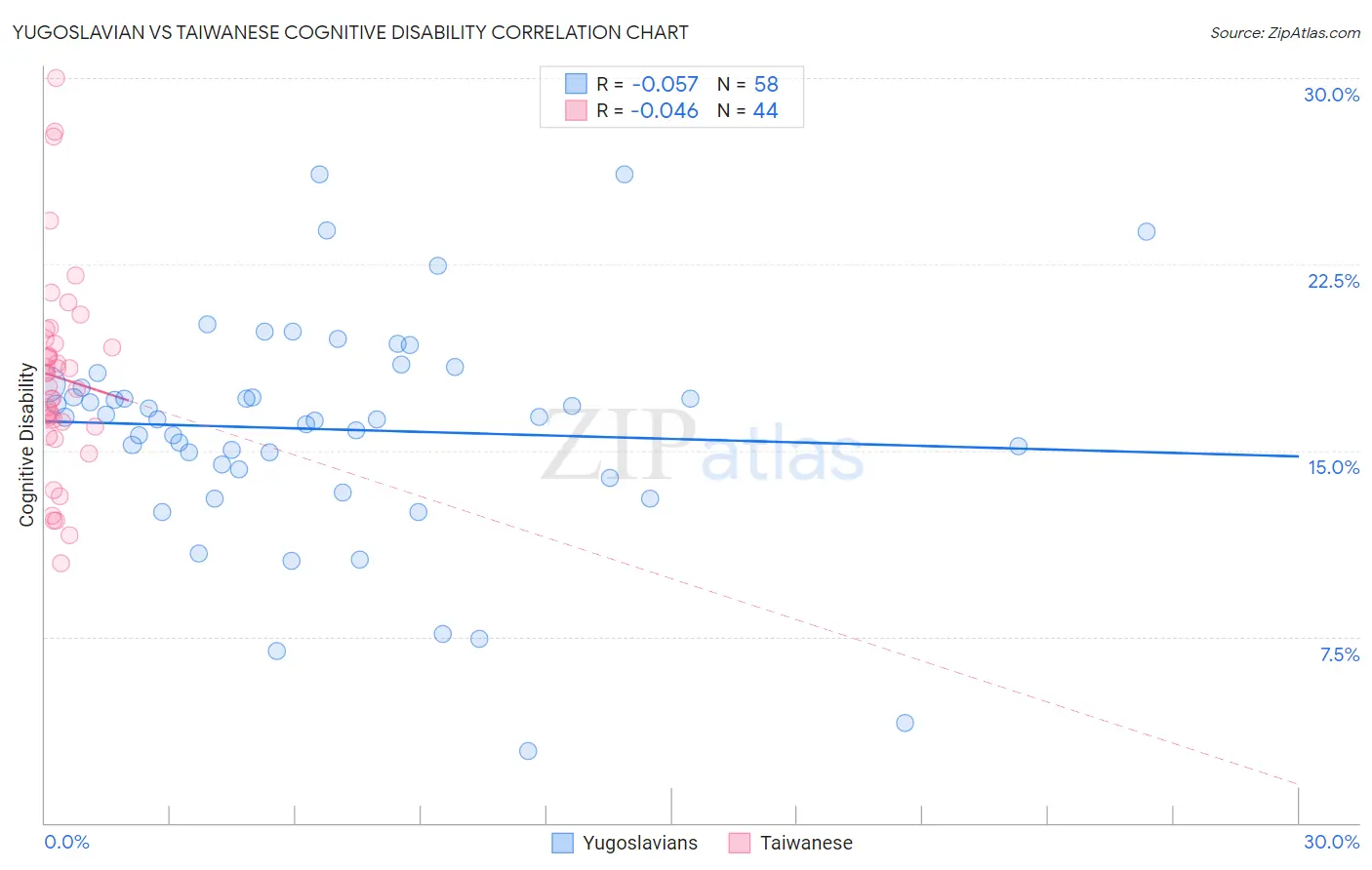The image size is (1372, 870).
Task: Click the blue Yugoslavians legend swatch
Action: (562, 843)
